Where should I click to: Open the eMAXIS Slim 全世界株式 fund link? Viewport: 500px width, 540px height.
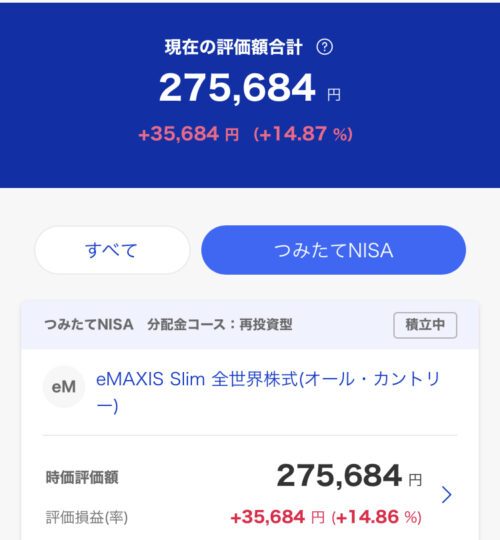268,392
